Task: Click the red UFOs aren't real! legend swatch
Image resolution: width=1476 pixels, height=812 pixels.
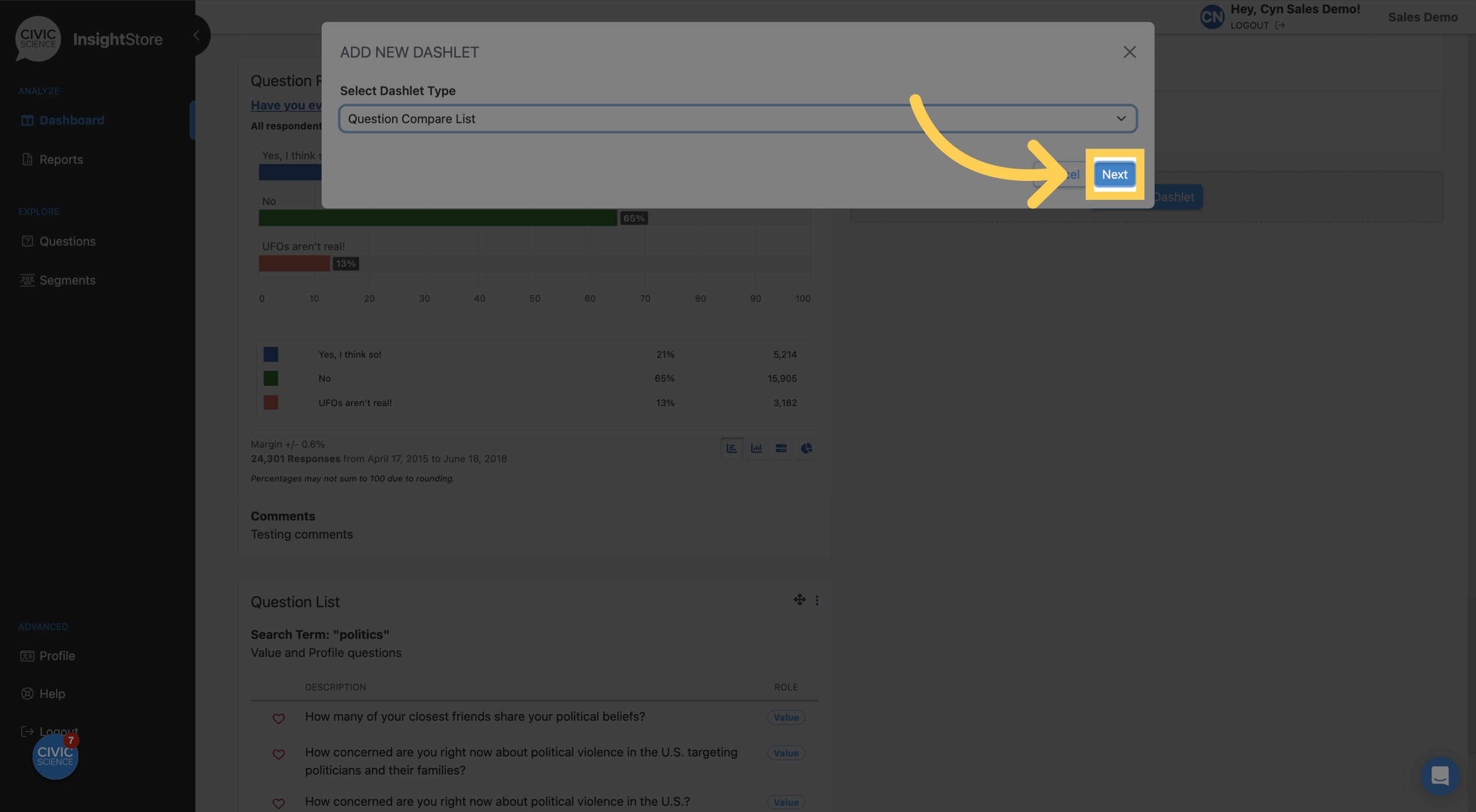Action: coord(271,402)
